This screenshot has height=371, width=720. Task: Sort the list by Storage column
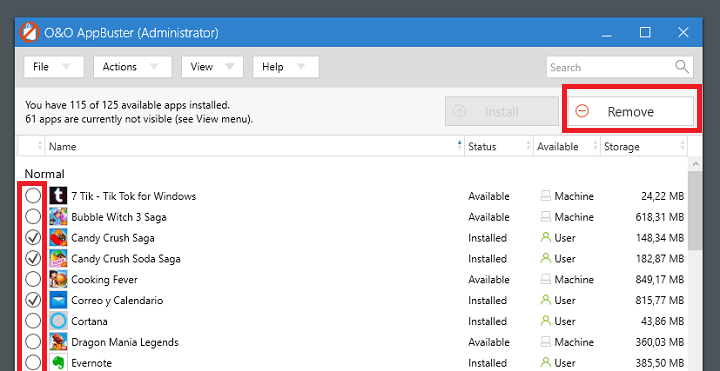(x=644, y=146)
